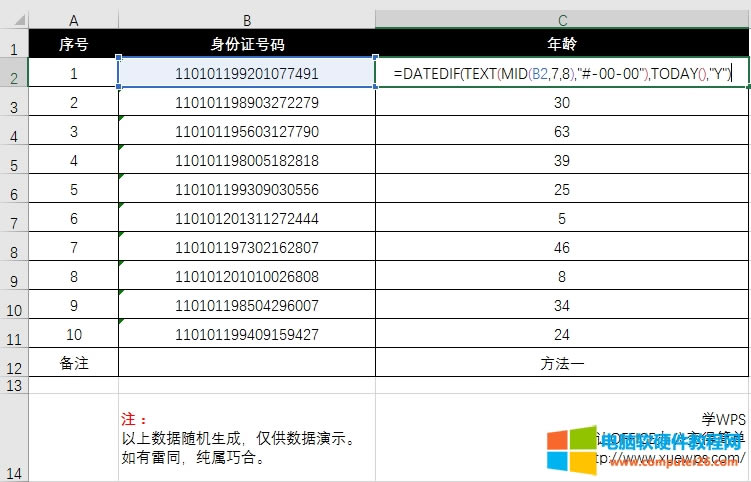The width and height of the screenshot is (751, 482).
Task: Click the select-all corner of the sheet
Action: [14, 19]
